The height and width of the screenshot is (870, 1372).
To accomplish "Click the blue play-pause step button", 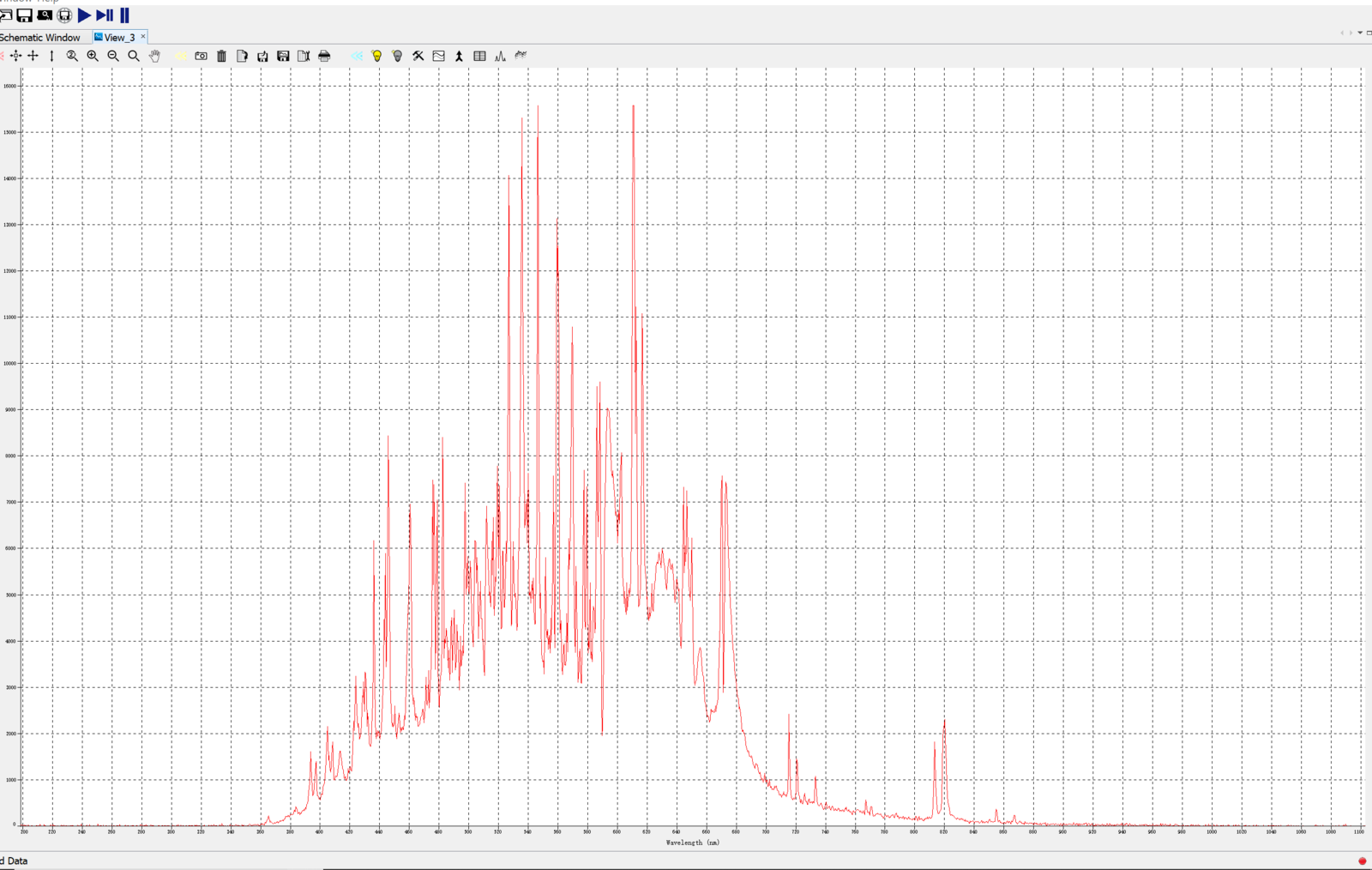I will pos(105,15).
